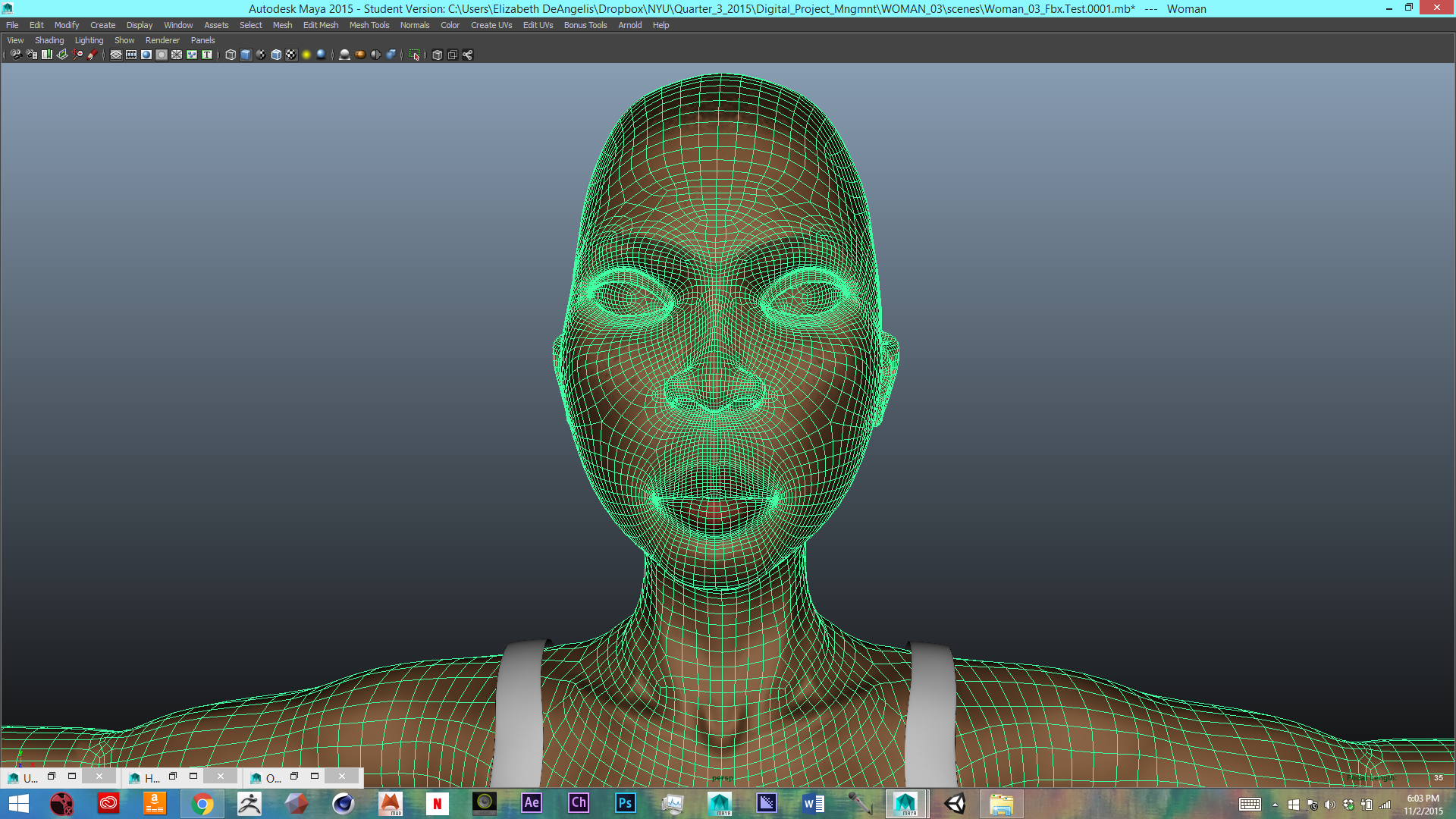Open the Normals menu

click(x=415, y=25)
